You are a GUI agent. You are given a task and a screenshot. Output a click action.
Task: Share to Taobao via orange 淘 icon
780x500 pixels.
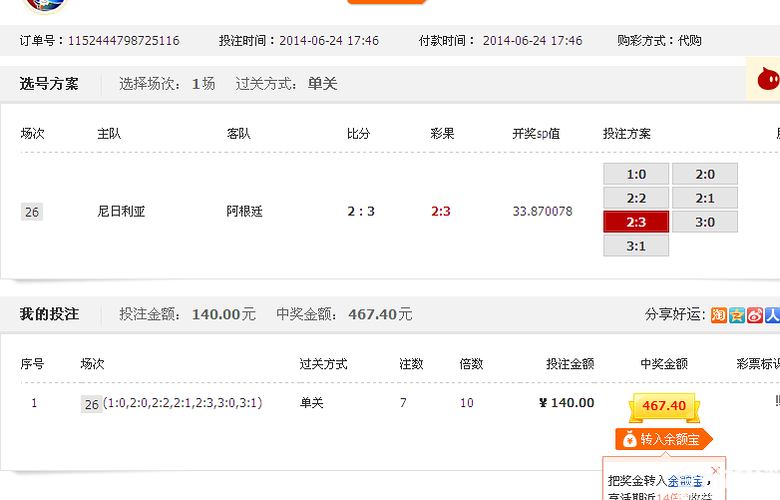coord(719,315)
